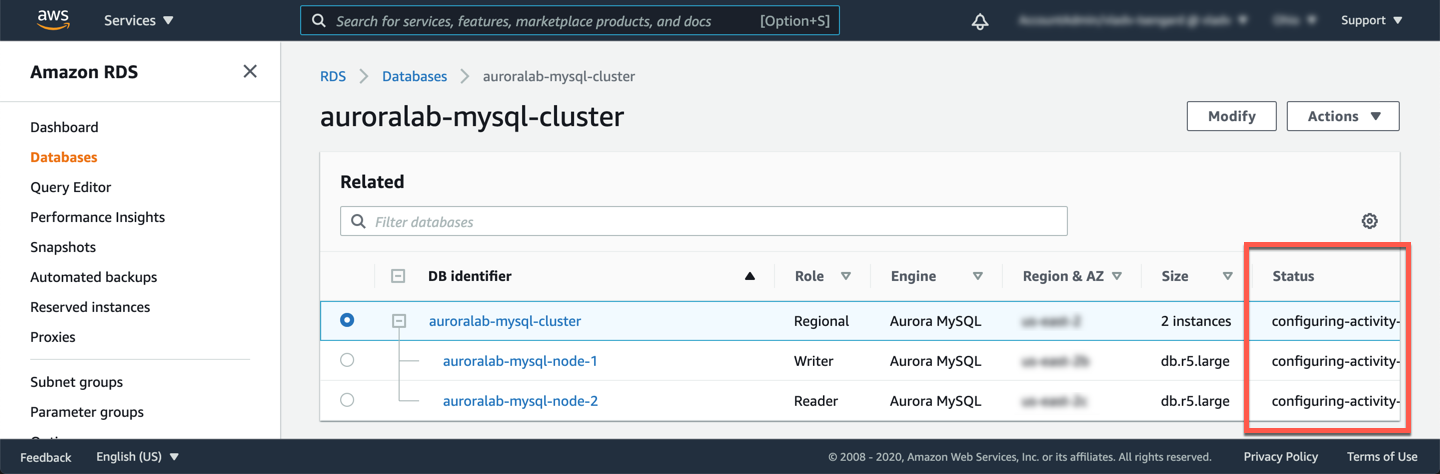Open Query Editor in sidebar
The width and height of the screenshot is (1440, 474).
point(71,187)
